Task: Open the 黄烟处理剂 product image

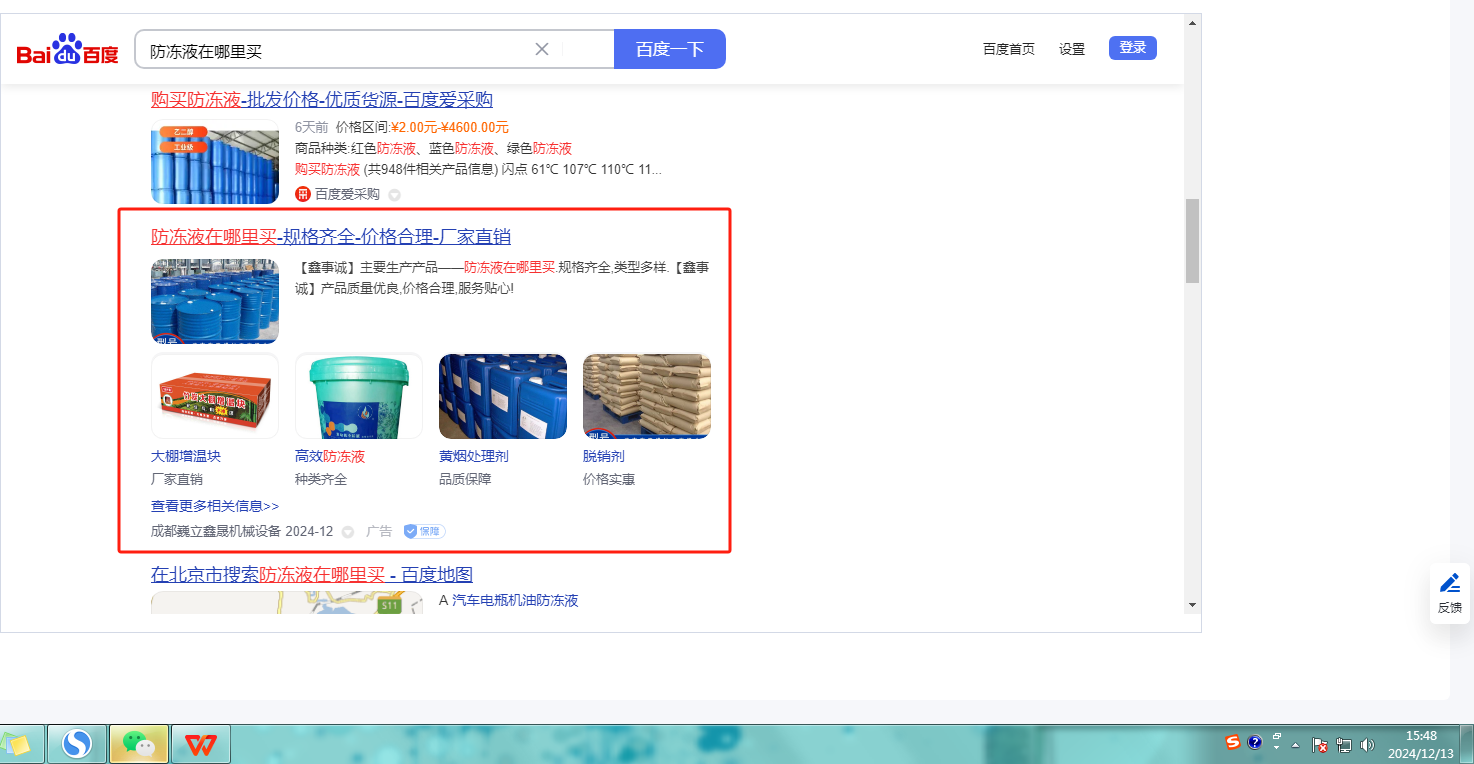Action: click(503, 396)
